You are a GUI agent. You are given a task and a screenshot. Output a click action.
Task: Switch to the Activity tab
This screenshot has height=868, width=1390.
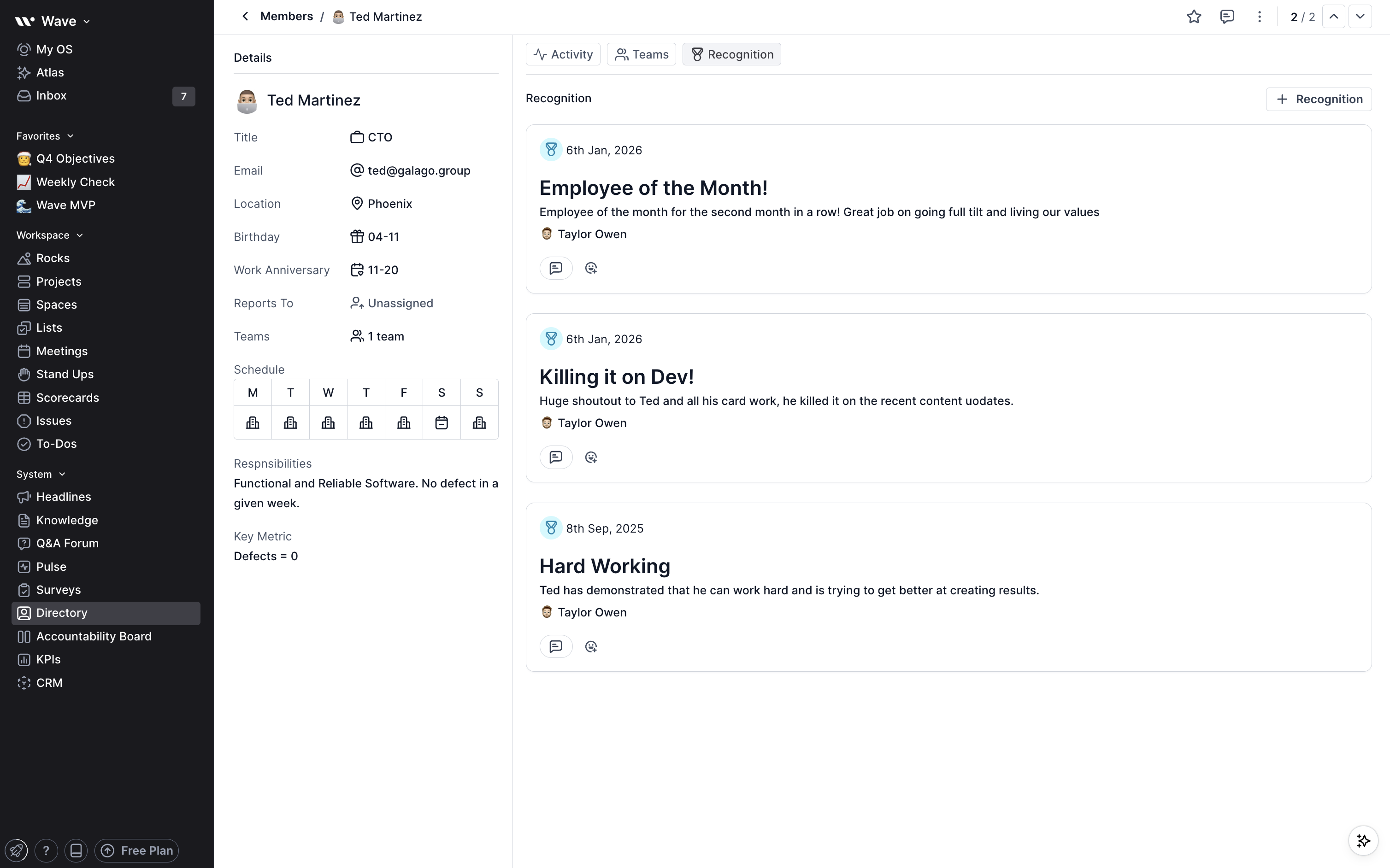563,54
